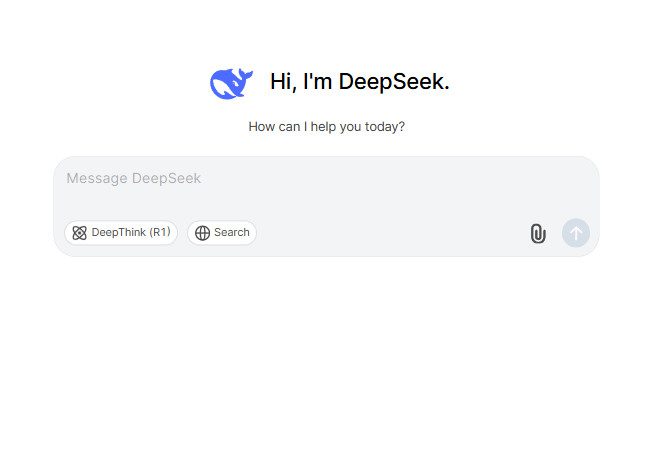Viewport: 650px width, 450px height.
Task: Toggle DeepThink (R1) reasoning mode
Action: click(x=121, y=233)
